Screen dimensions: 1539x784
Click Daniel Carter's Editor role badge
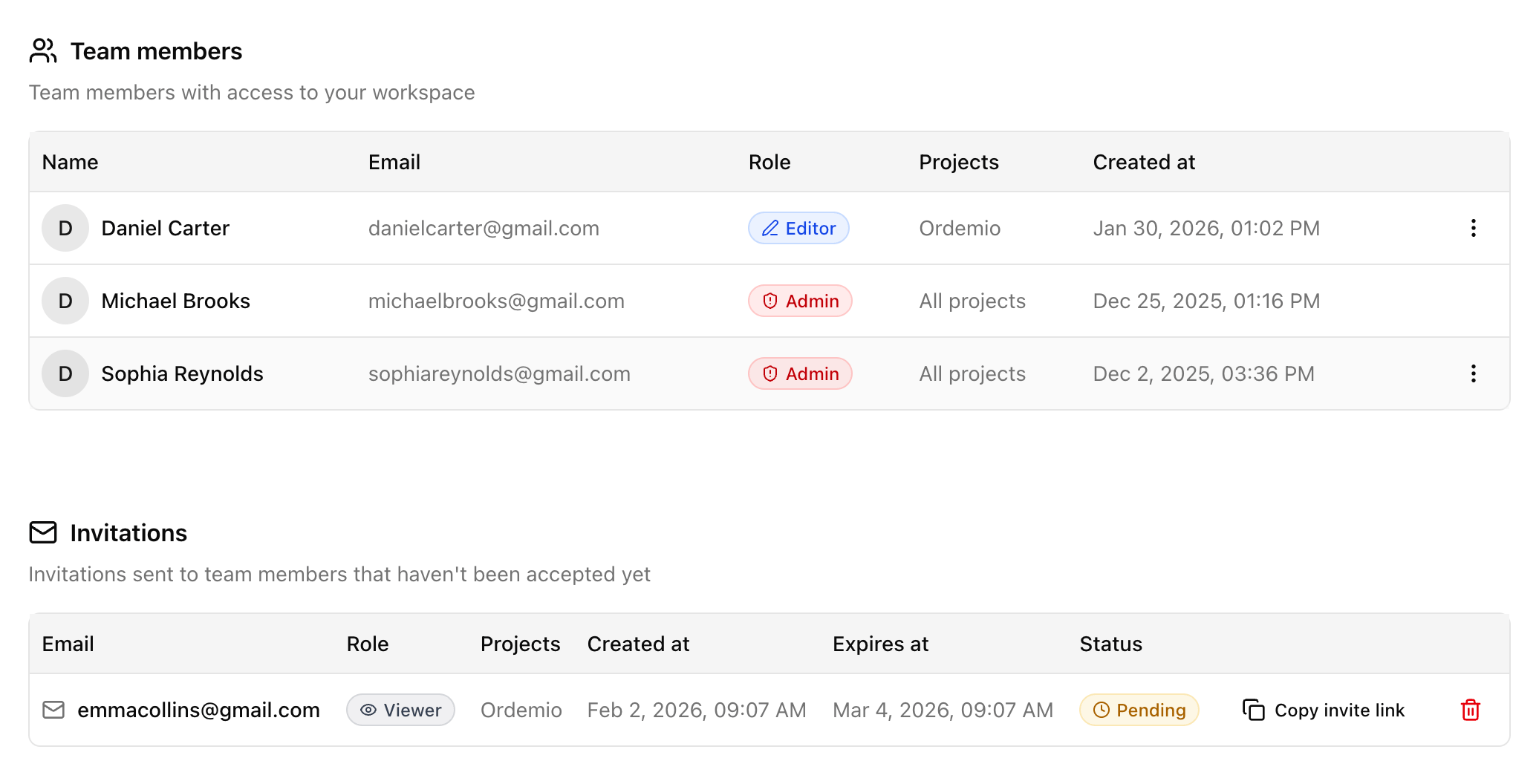click(798, 228)
